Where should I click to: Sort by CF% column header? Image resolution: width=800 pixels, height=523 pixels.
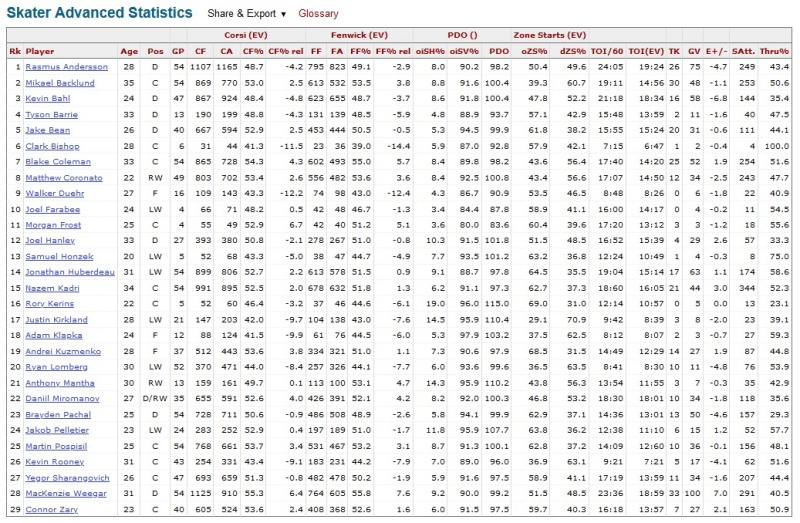(x=253, y=51)
